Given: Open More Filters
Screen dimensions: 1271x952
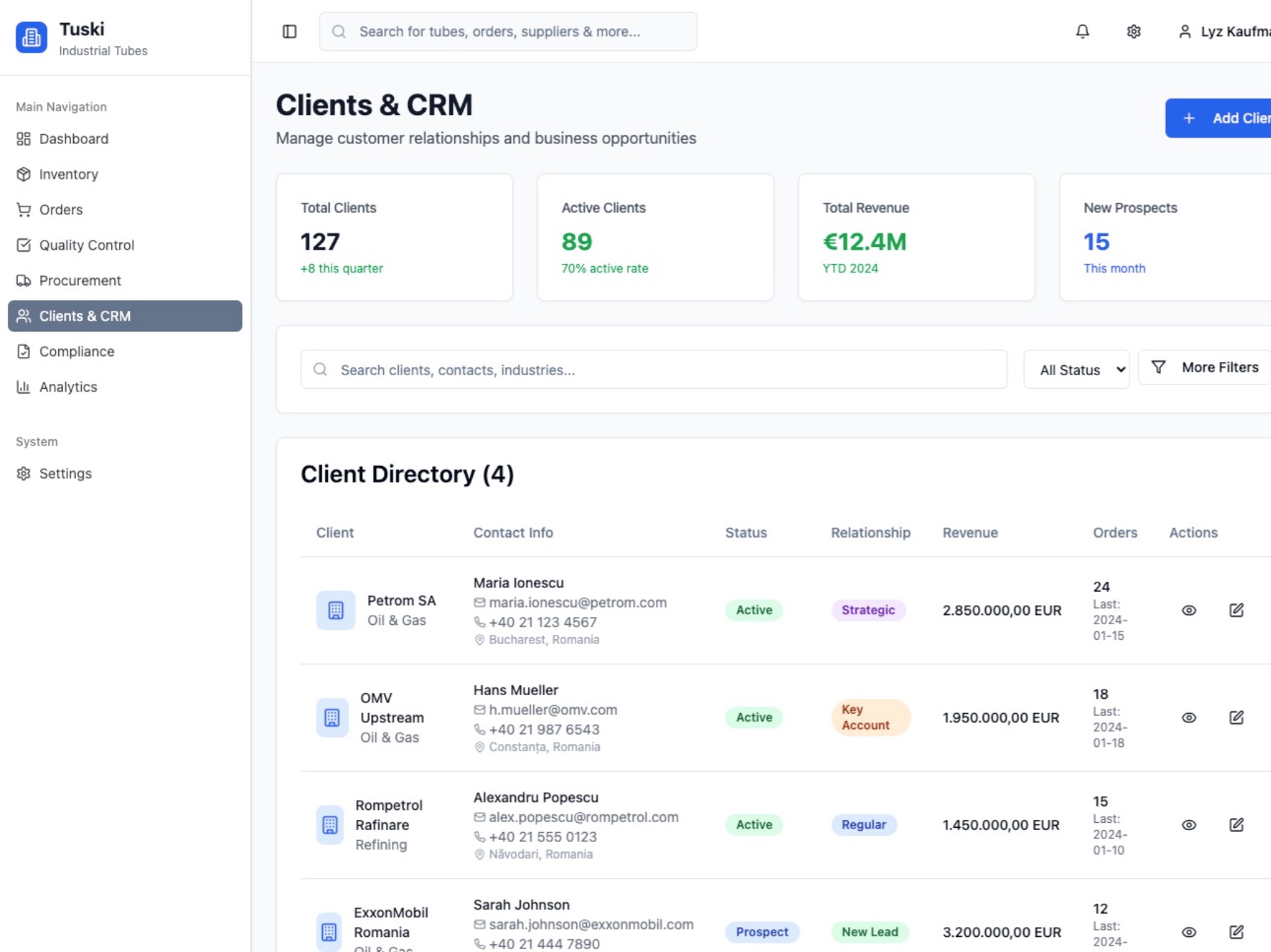Looking at the screenshot, I should (x=1204, y=367).
